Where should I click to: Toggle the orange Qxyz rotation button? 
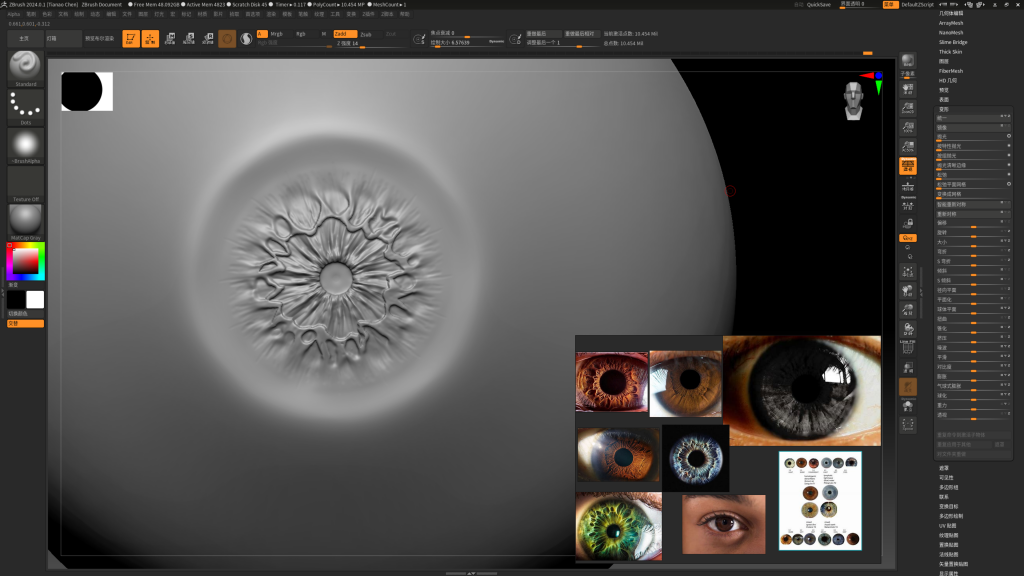pos(908,238)
